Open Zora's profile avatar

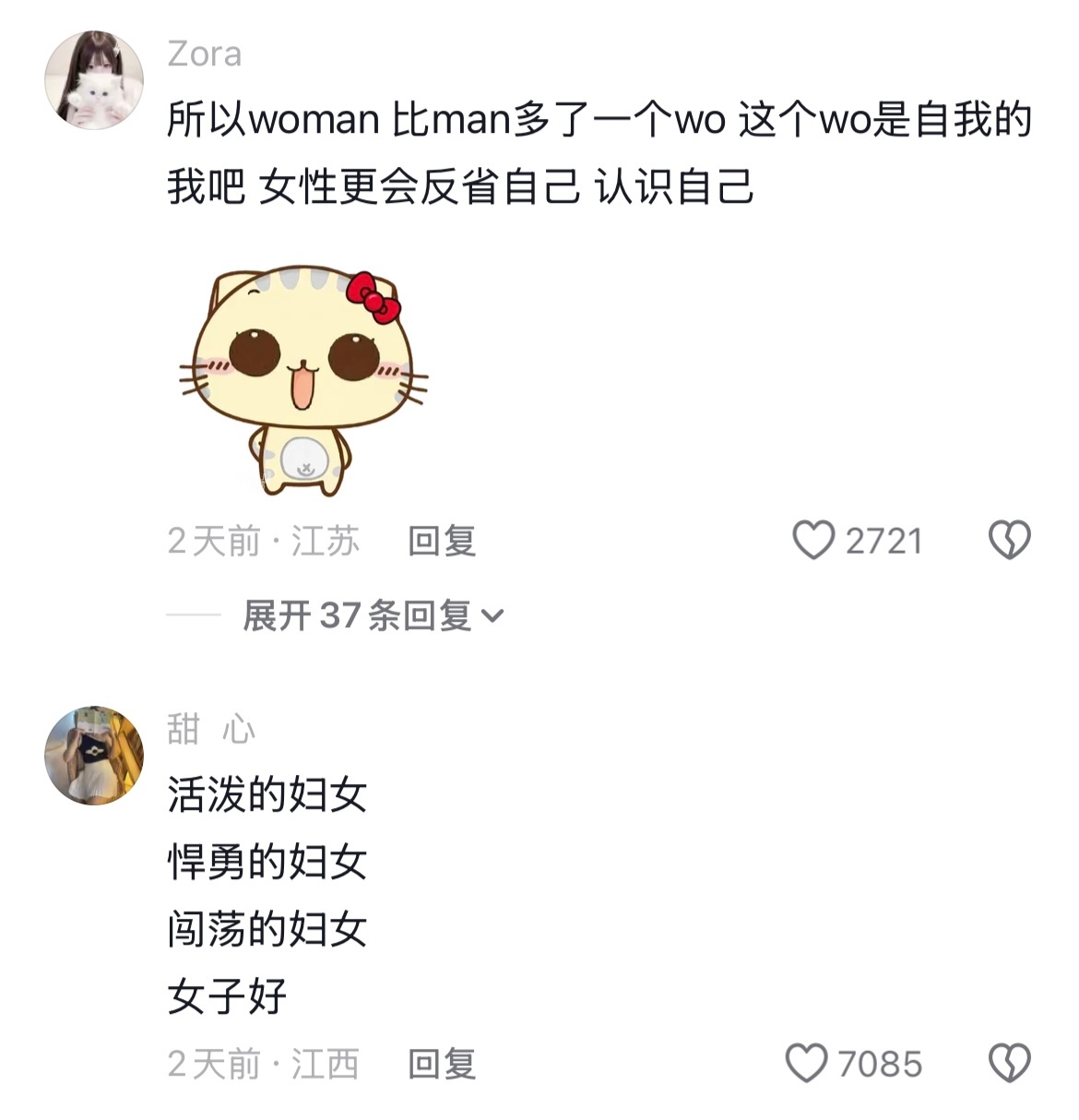(x=94, y=79)
